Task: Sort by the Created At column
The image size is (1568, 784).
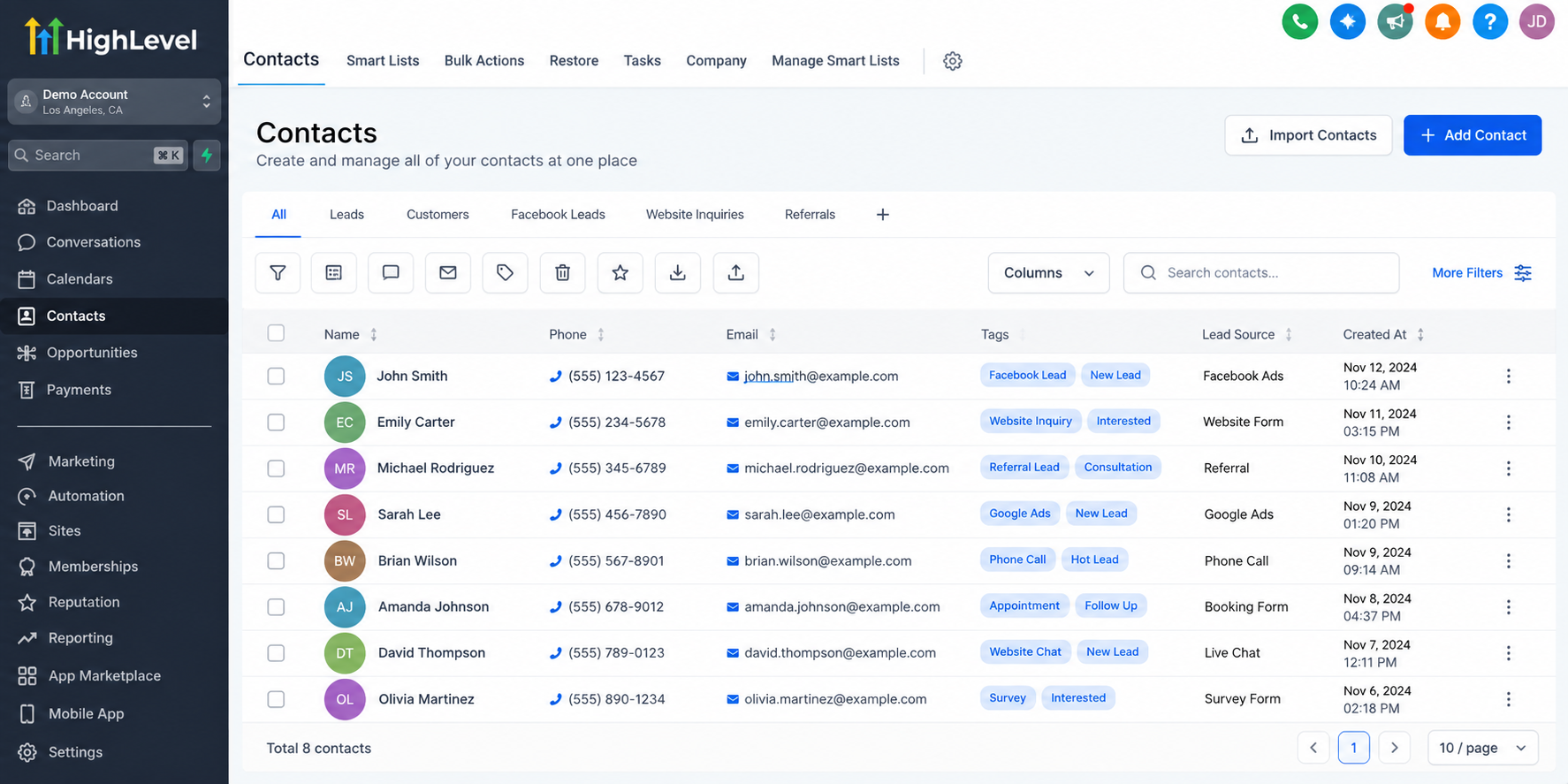Action: (x=1383, y=334)
